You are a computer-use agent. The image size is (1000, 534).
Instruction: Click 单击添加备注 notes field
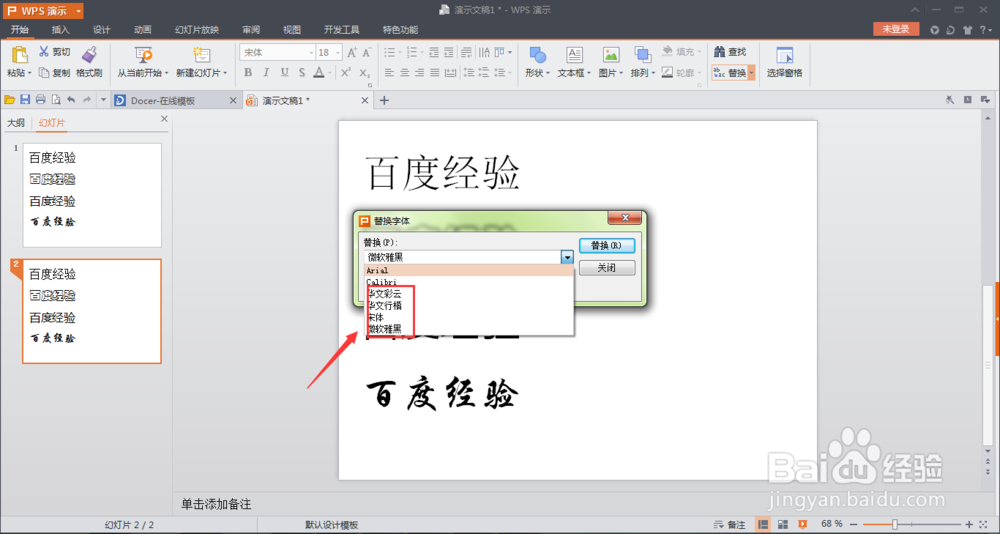[216, 504]
